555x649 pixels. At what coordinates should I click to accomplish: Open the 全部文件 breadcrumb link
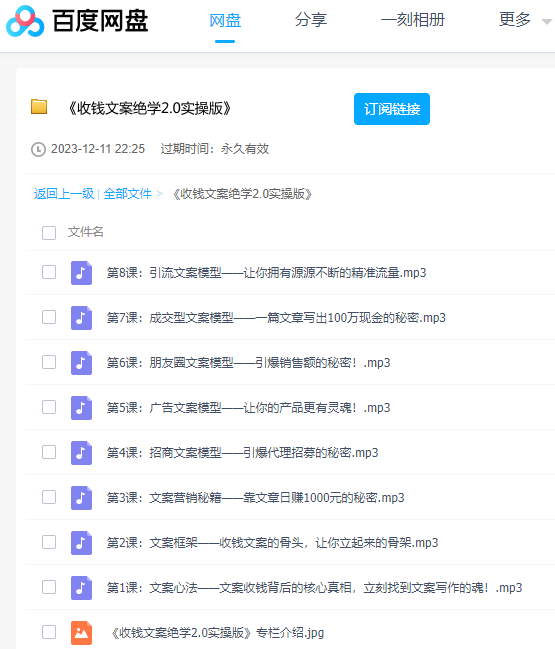coord(127,194)
